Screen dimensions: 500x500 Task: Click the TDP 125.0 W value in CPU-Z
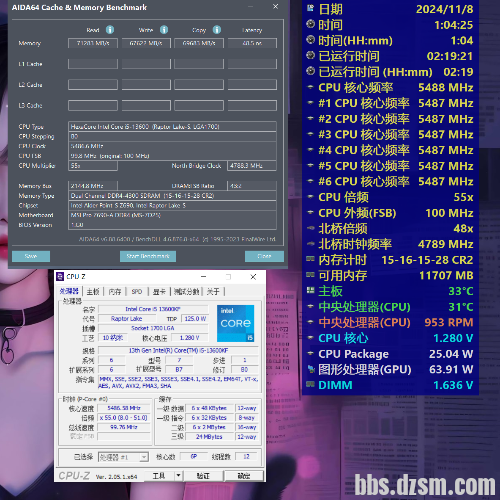tap(195, 319)
